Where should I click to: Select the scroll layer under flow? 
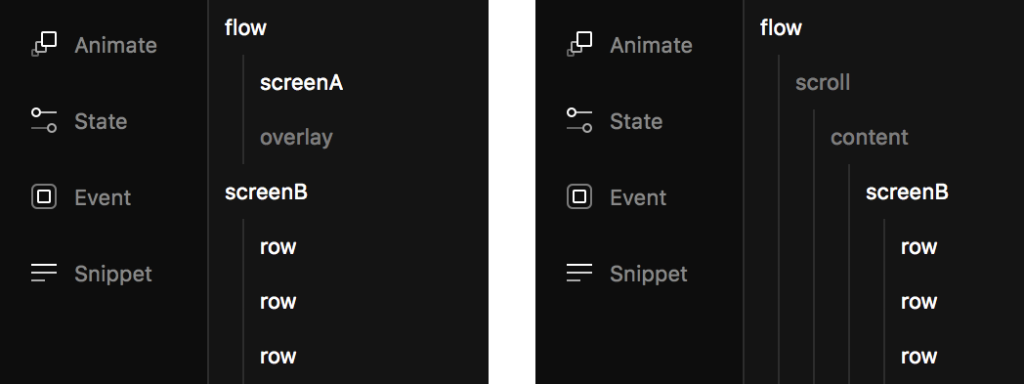[822, 83]
